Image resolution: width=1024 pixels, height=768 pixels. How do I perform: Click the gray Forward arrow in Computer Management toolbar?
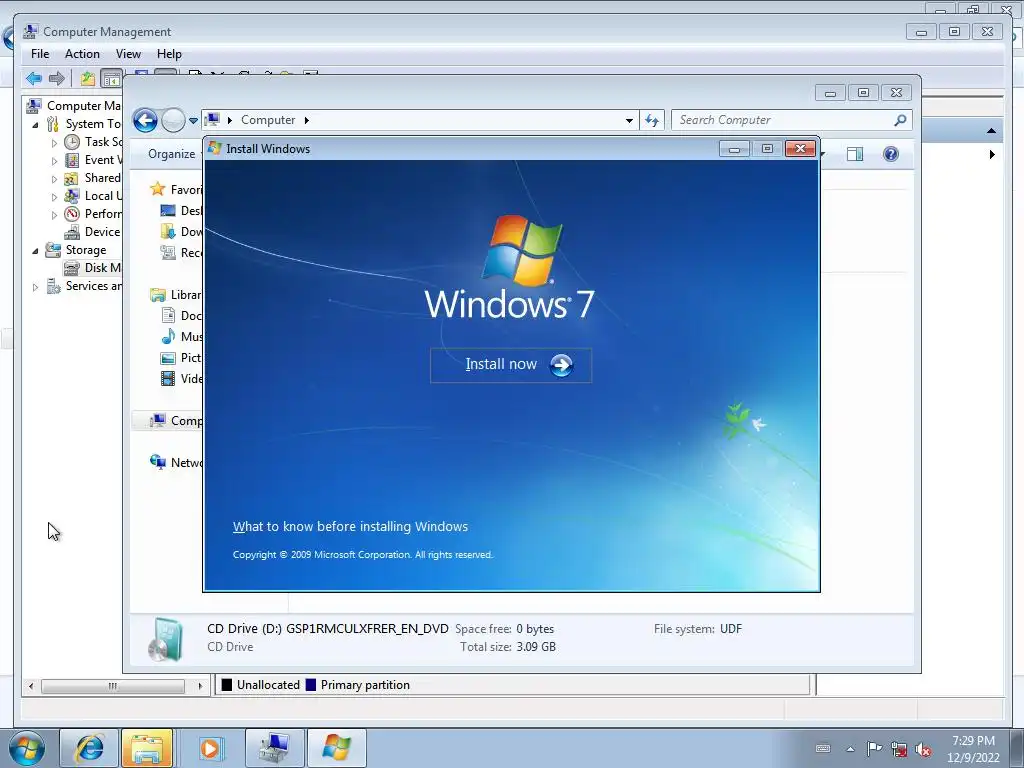pyautogui.click(x=57, y=78)
